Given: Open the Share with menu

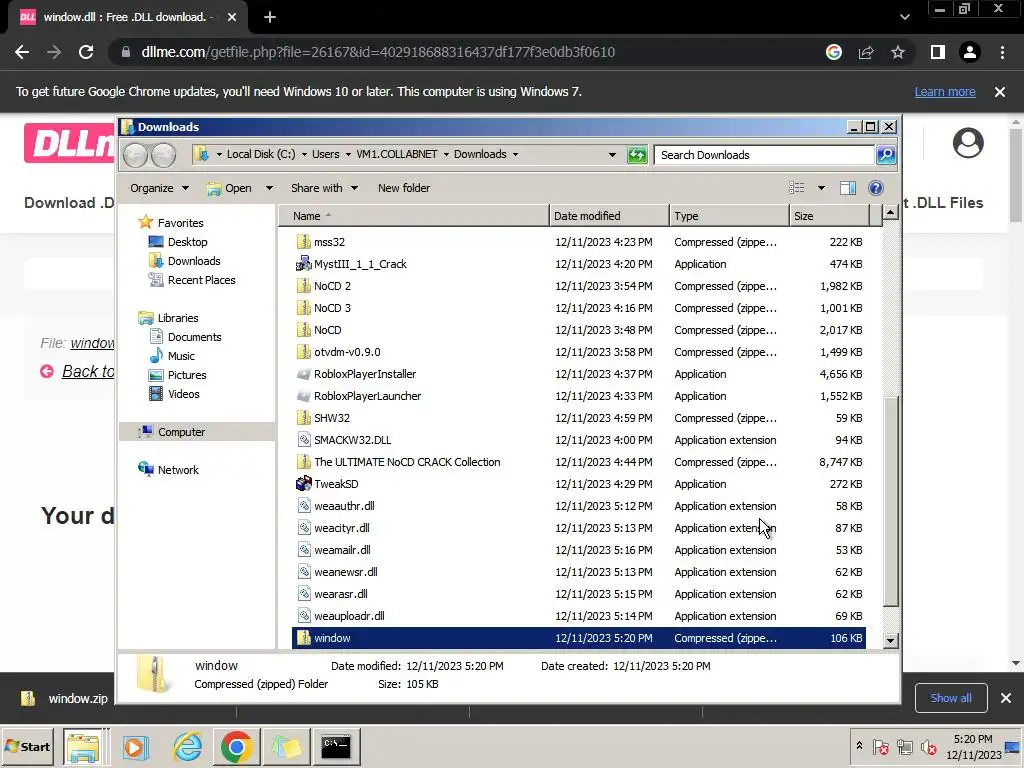Looking at the screenshot, I should 325,188.
